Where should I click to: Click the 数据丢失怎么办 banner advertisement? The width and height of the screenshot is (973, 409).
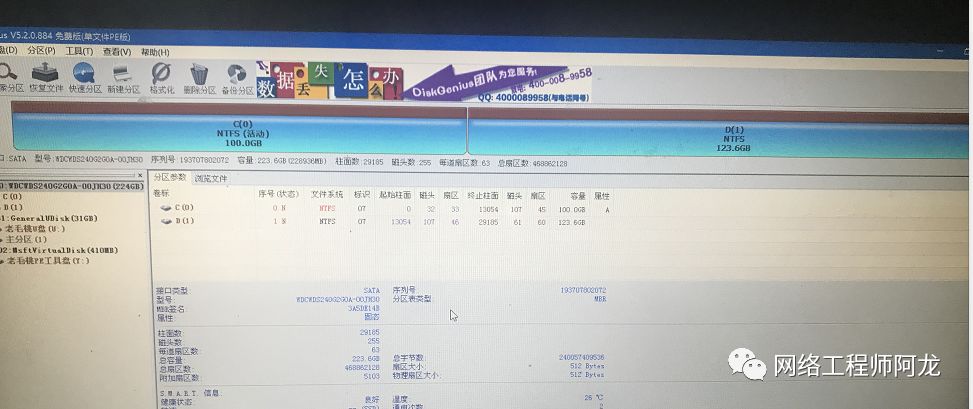pos(330,81)
